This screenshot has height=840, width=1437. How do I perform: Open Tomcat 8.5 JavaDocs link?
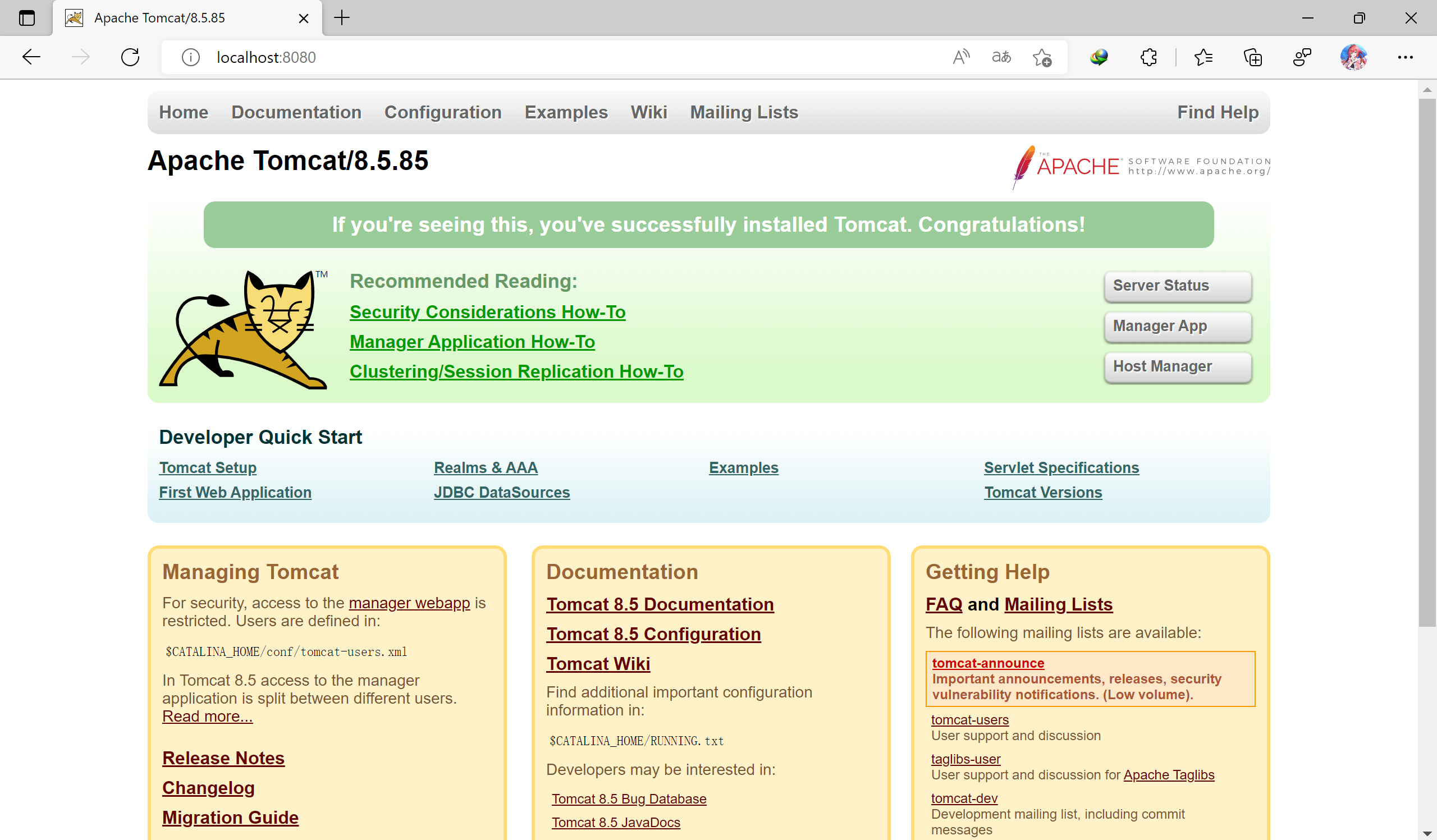click(x=616, y=823)
